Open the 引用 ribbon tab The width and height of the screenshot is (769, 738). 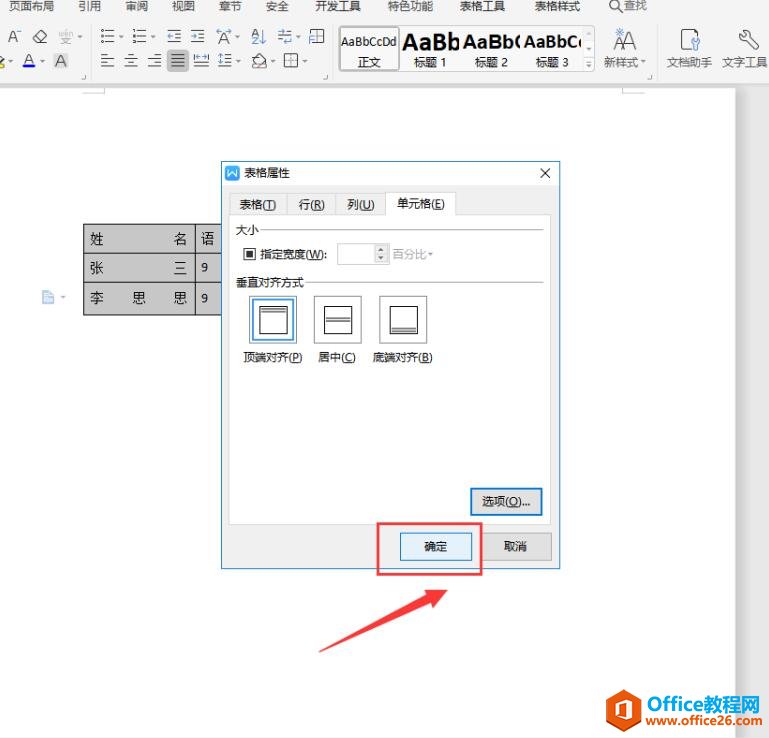coord(89,6)
